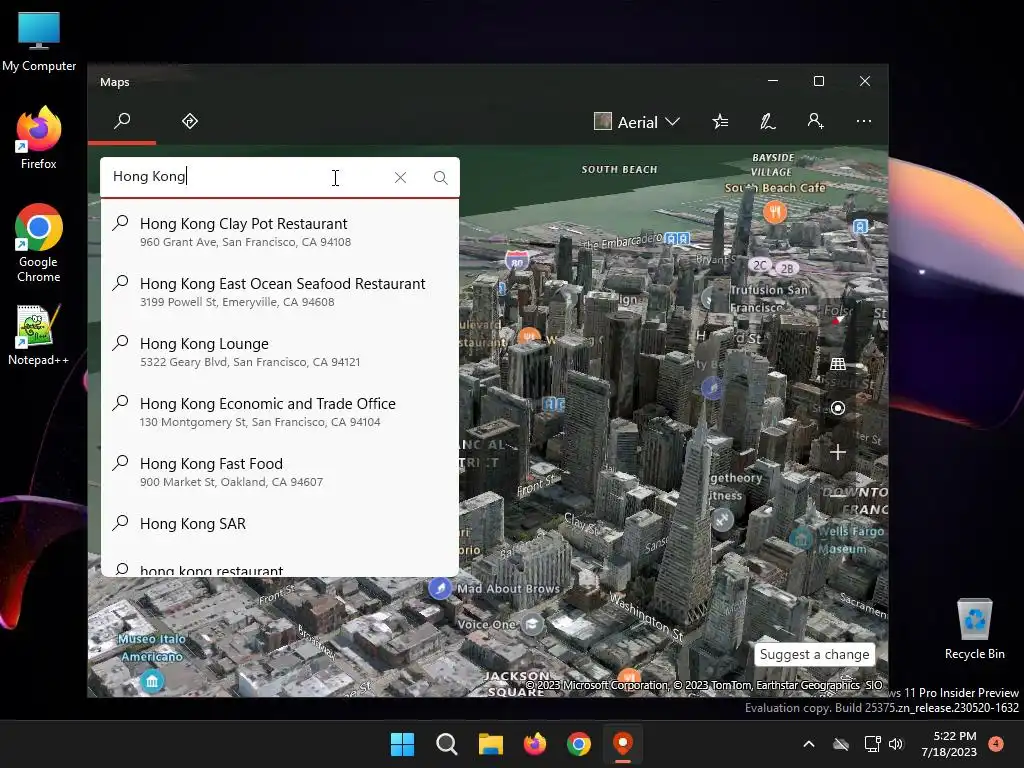
Task: Pick Hong Kong Economic and Trade Office
Action: click(x=280, y=411)
